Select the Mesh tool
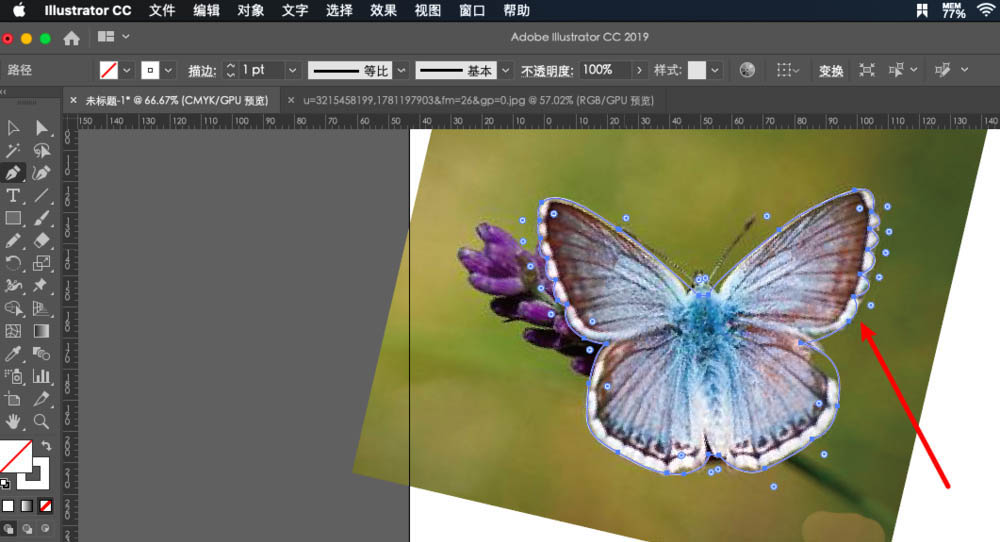This screenshot has width=1000, height=542. pos(13,331)
